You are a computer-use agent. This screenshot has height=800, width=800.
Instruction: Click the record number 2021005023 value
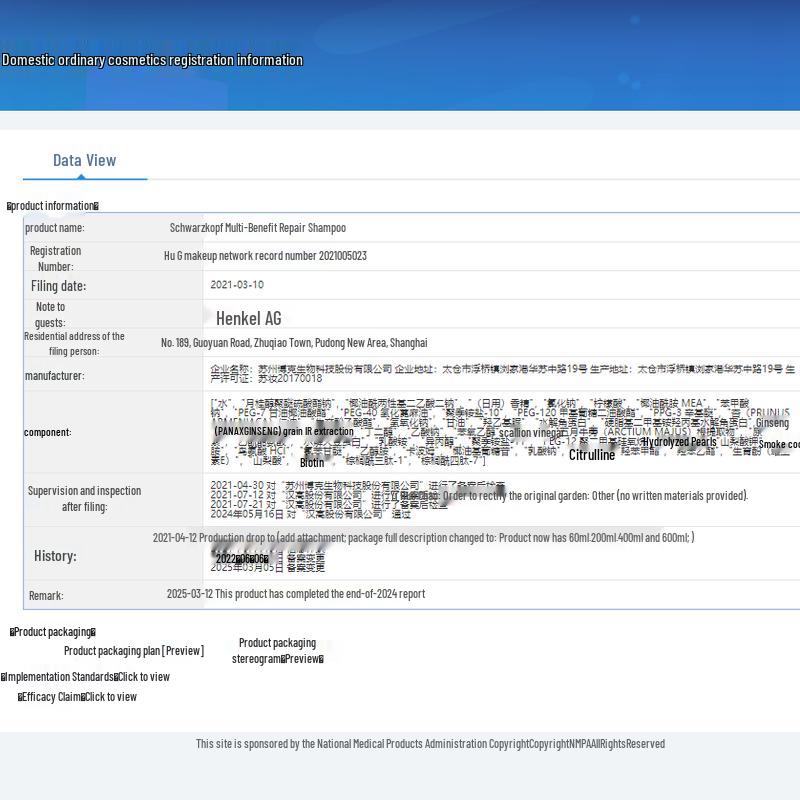tap(265, 256)
